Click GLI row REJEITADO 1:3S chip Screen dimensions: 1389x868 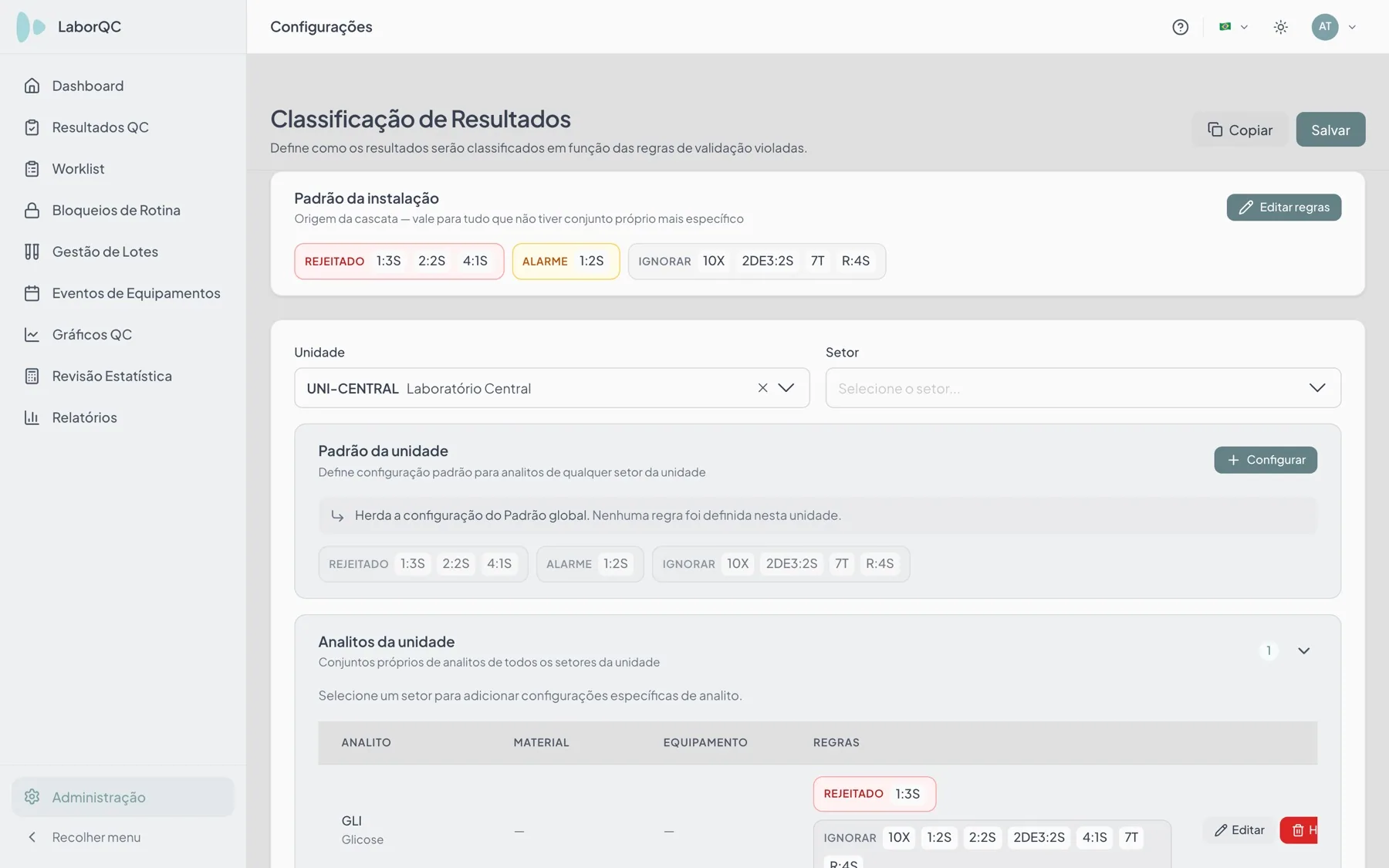point(907,794)
